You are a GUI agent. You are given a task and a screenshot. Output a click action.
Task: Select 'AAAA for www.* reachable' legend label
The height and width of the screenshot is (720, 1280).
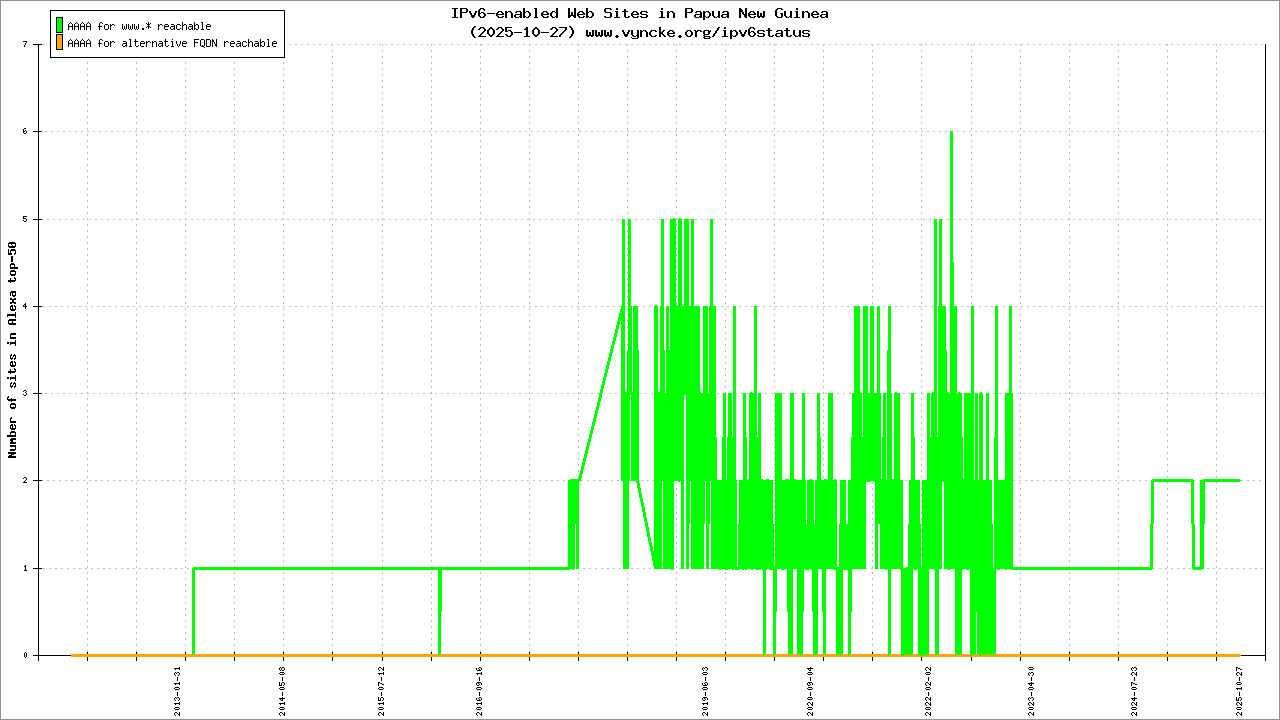139,26
